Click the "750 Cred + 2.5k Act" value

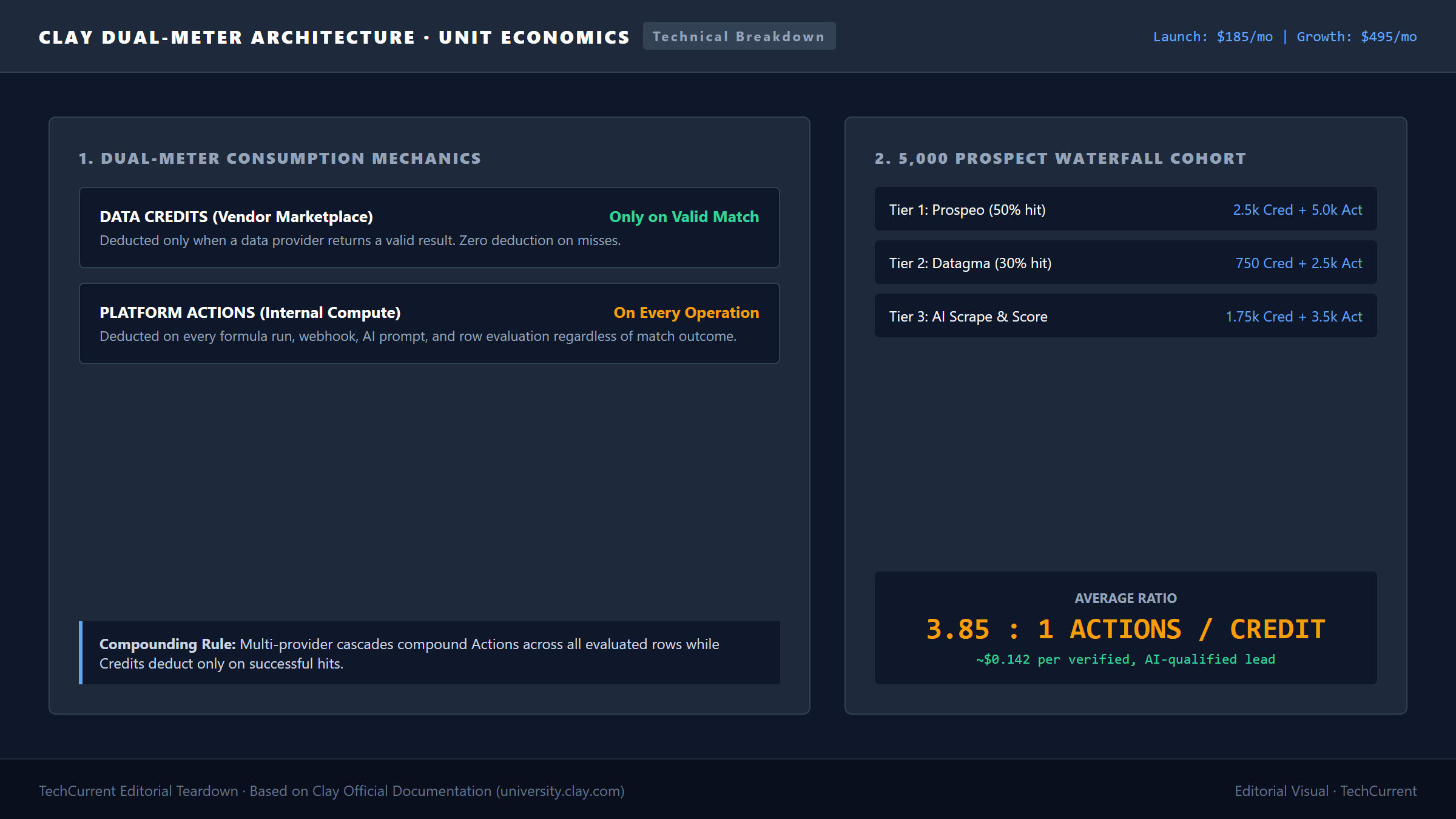click(1299, 263)
